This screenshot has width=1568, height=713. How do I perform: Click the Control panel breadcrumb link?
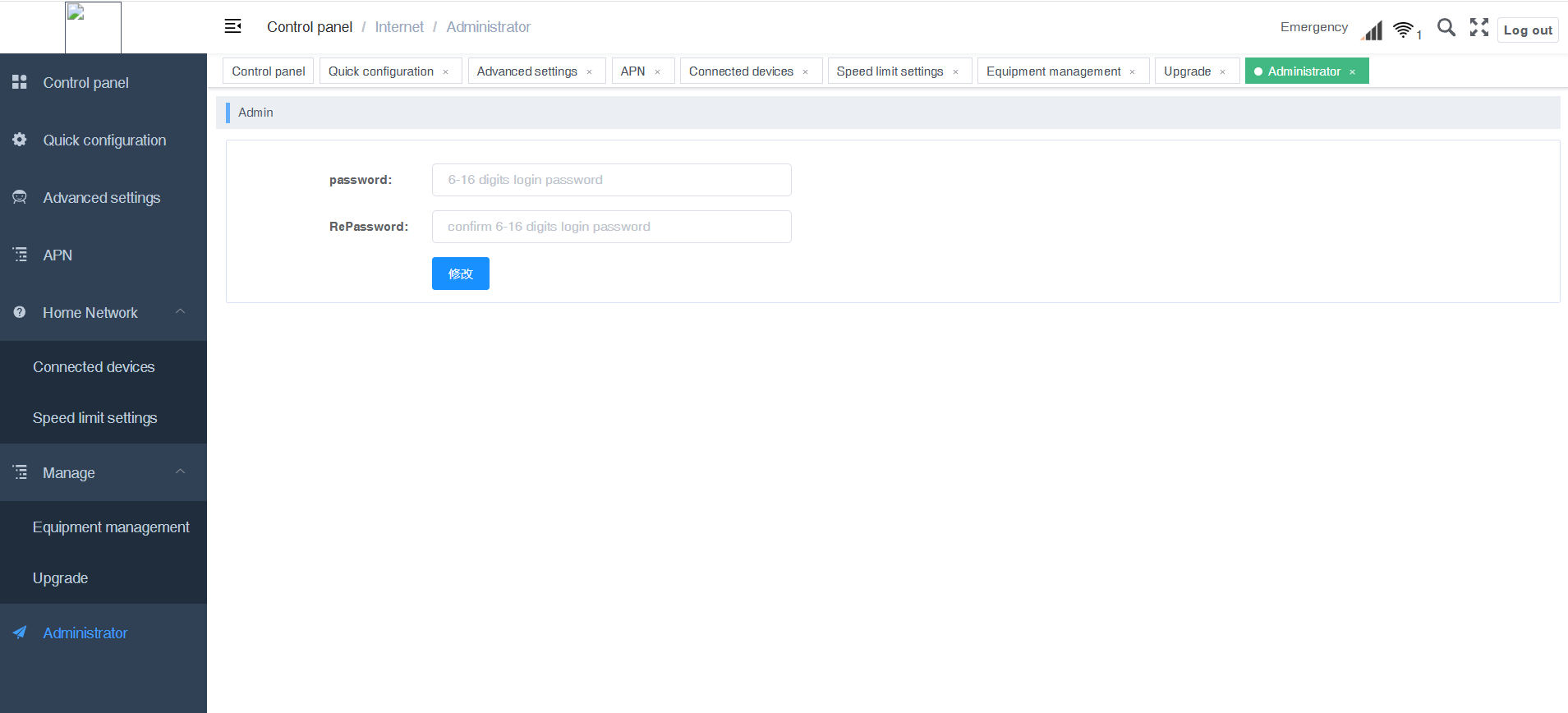(310, 27)
